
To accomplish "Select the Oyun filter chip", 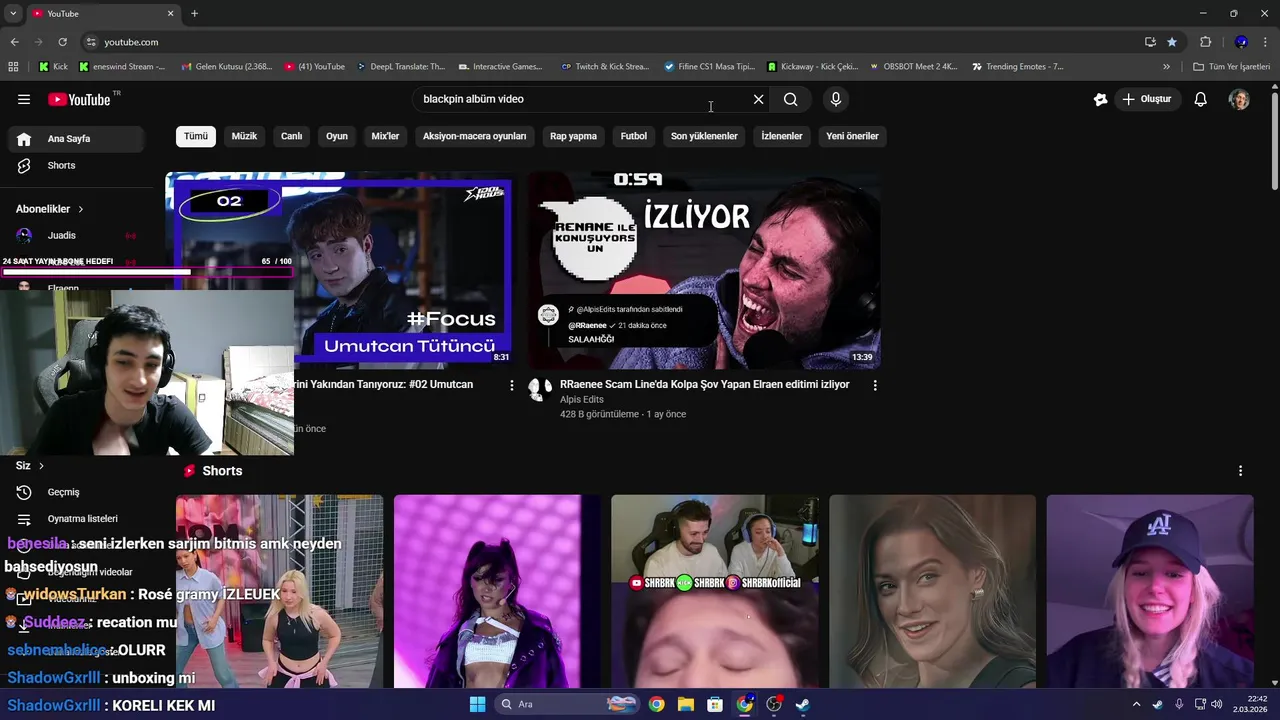I will [337, 136].
